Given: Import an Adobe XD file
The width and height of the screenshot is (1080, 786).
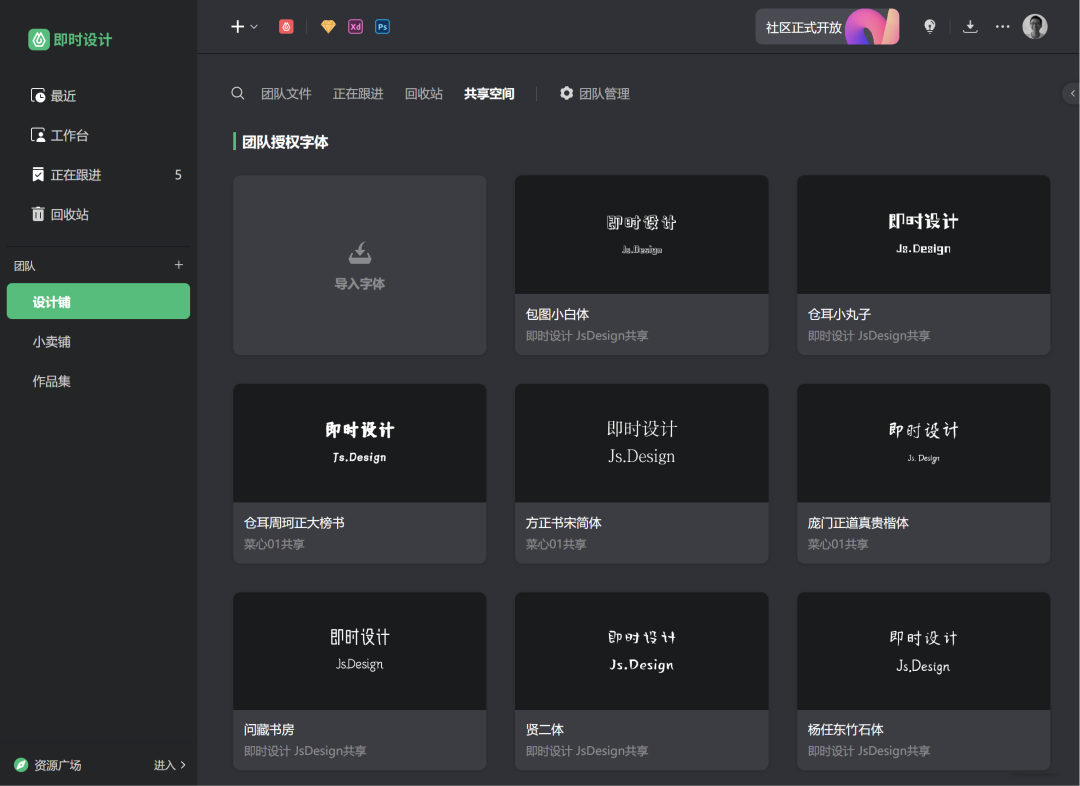Looking at the screenshot, I should (355, 27).
